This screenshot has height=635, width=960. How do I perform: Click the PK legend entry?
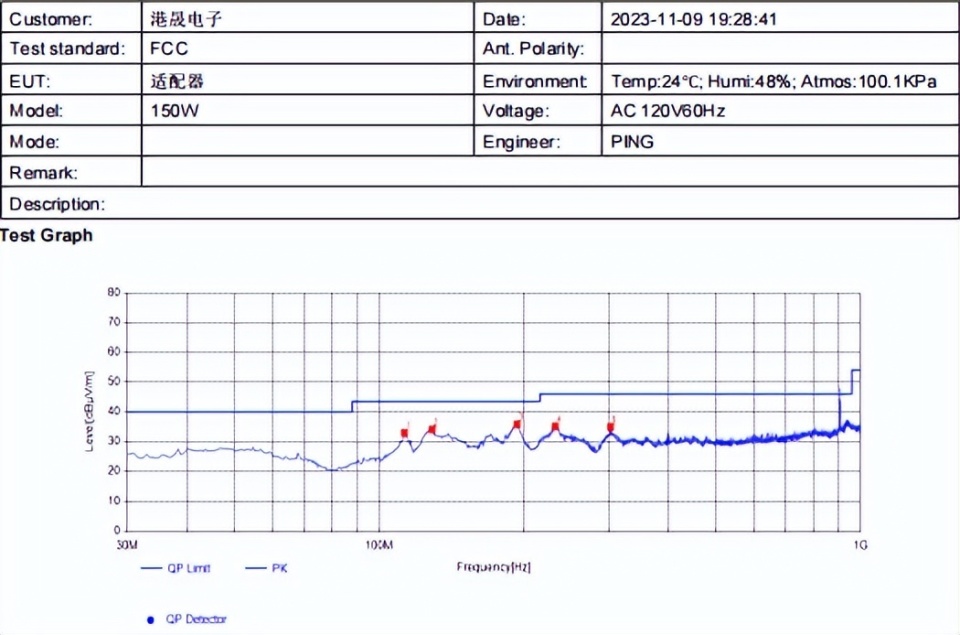[x=266, y=568]
